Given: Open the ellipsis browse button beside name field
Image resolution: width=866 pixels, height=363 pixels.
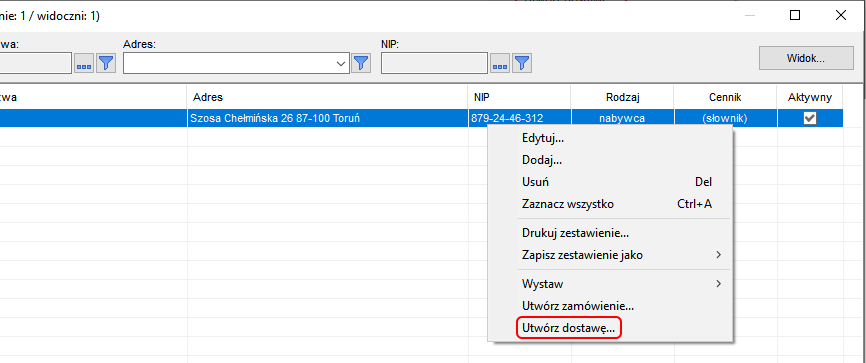Looking at the screenshot, I should (84, 63).
